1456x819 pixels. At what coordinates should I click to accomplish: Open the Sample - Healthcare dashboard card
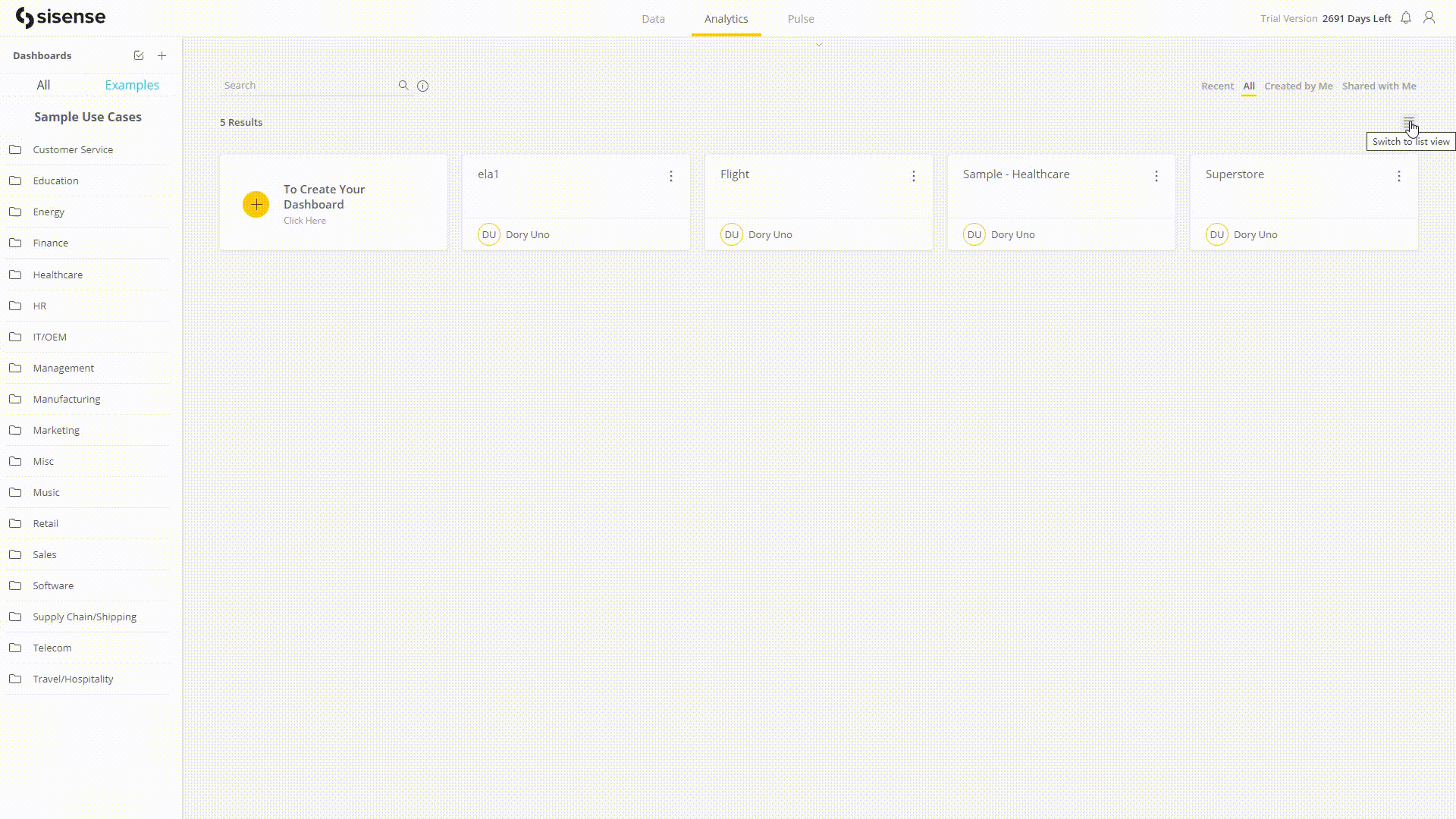pos(1062,202)
